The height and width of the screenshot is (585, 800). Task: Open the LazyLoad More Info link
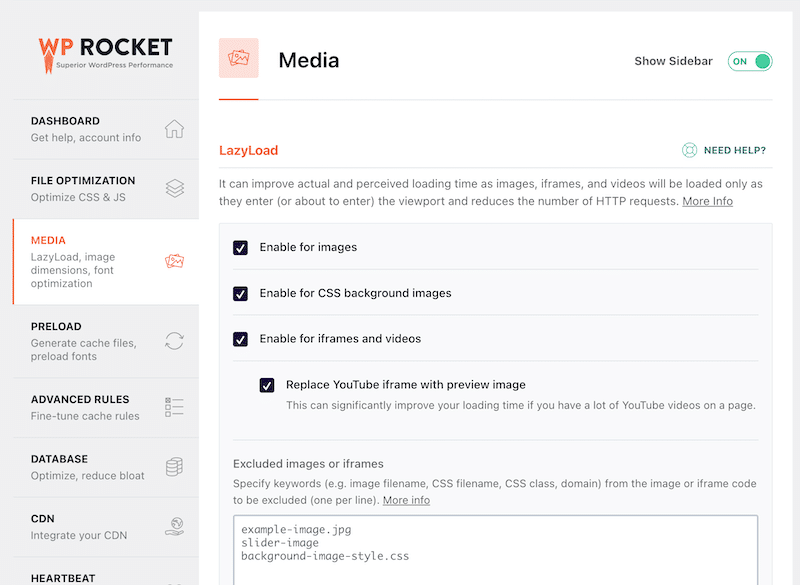click(x=707, y=201)
